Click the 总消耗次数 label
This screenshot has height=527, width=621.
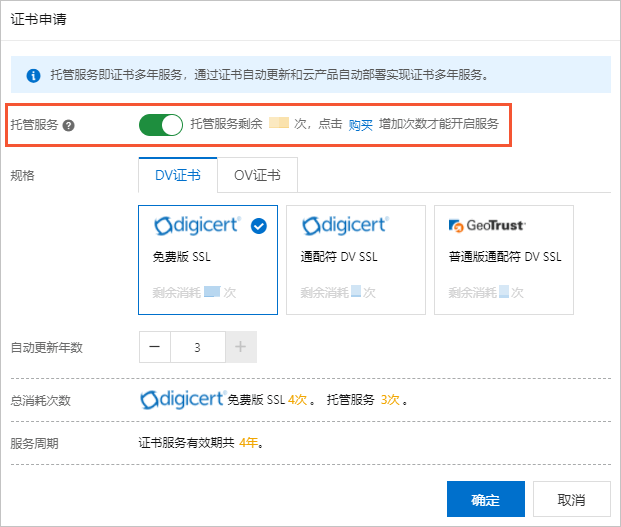pos(41,401)
